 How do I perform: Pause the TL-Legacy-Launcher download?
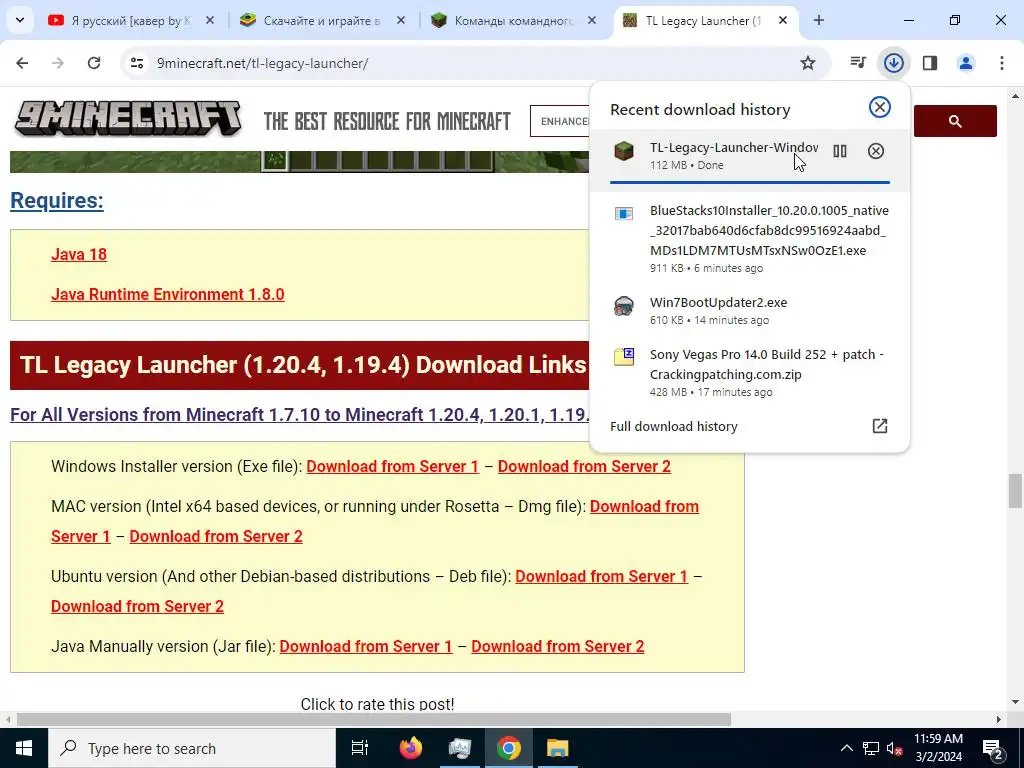click(x=840, y=152)
